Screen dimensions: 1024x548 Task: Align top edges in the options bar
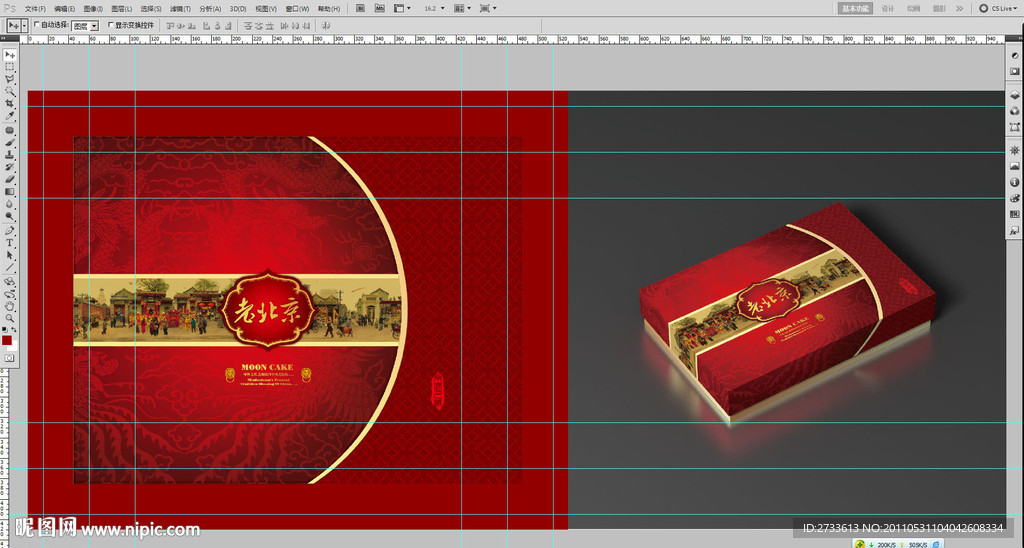pyautogui.click(x=170, y=25)
